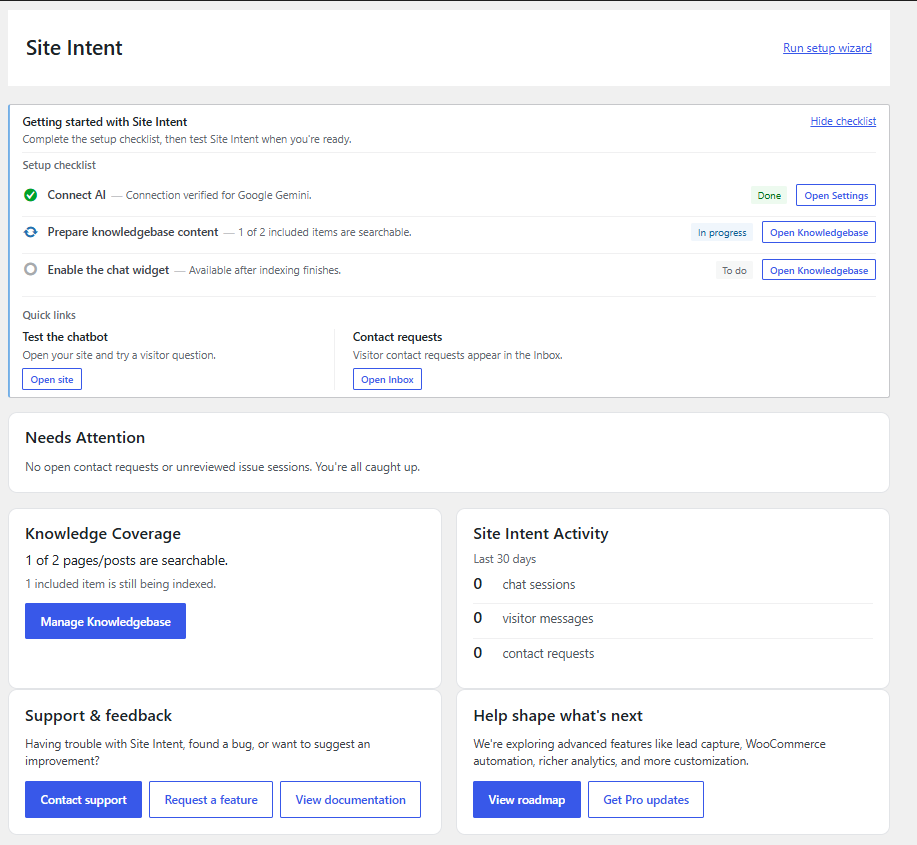Open the Run setup wizard link
This screenshot has width=917, height=845.
click(x=827, y=48)
